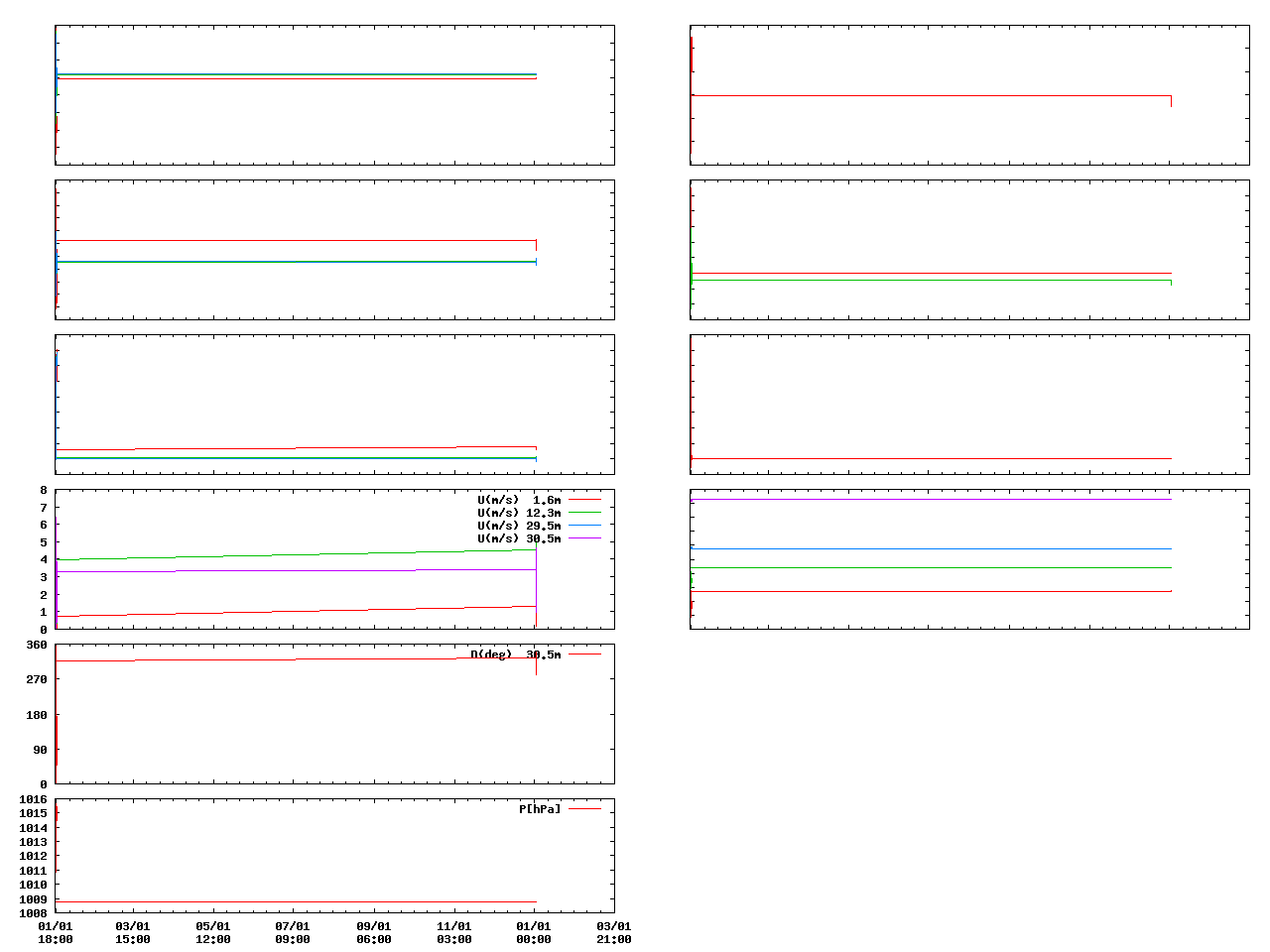The width and height of the screenshot is (1270, 952).
Task: Click the '6' wind speed axis tick
Action: coord(44,525)
